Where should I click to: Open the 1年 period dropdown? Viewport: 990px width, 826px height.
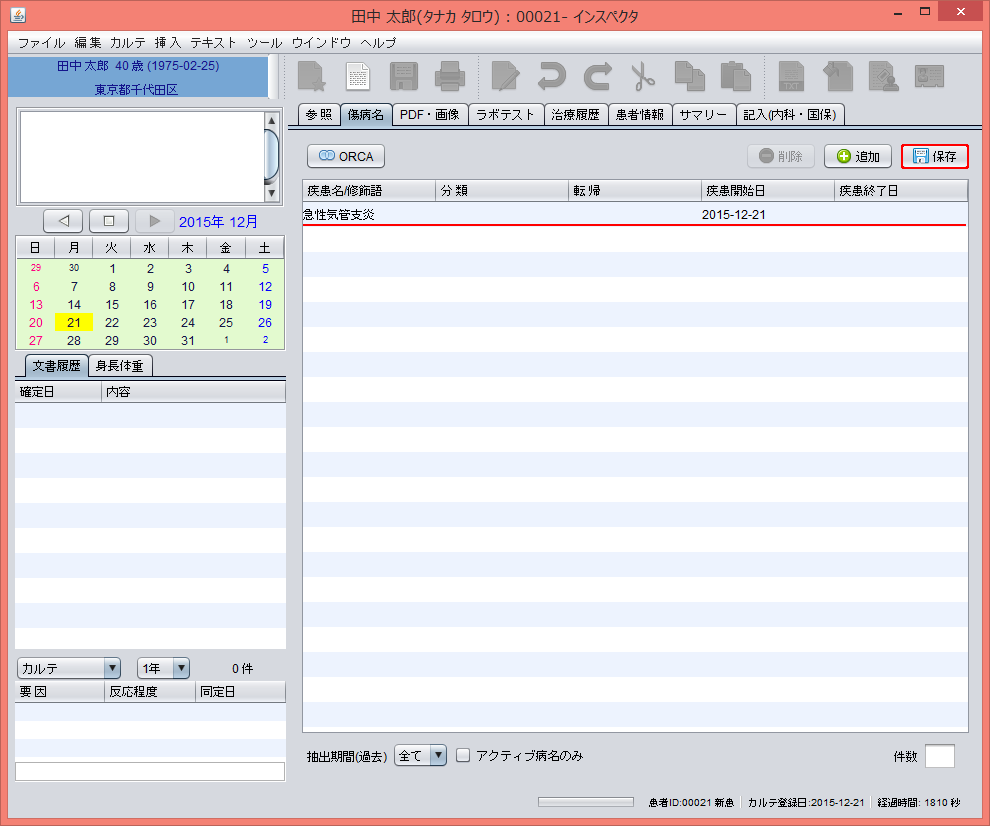point(163,668)
